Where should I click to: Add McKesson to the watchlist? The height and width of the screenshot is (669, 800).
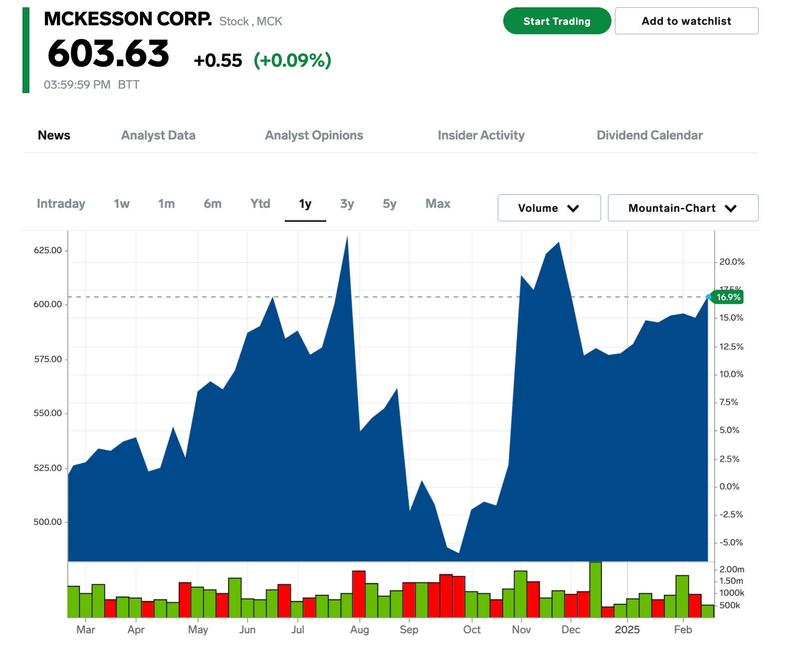point(686,21)
